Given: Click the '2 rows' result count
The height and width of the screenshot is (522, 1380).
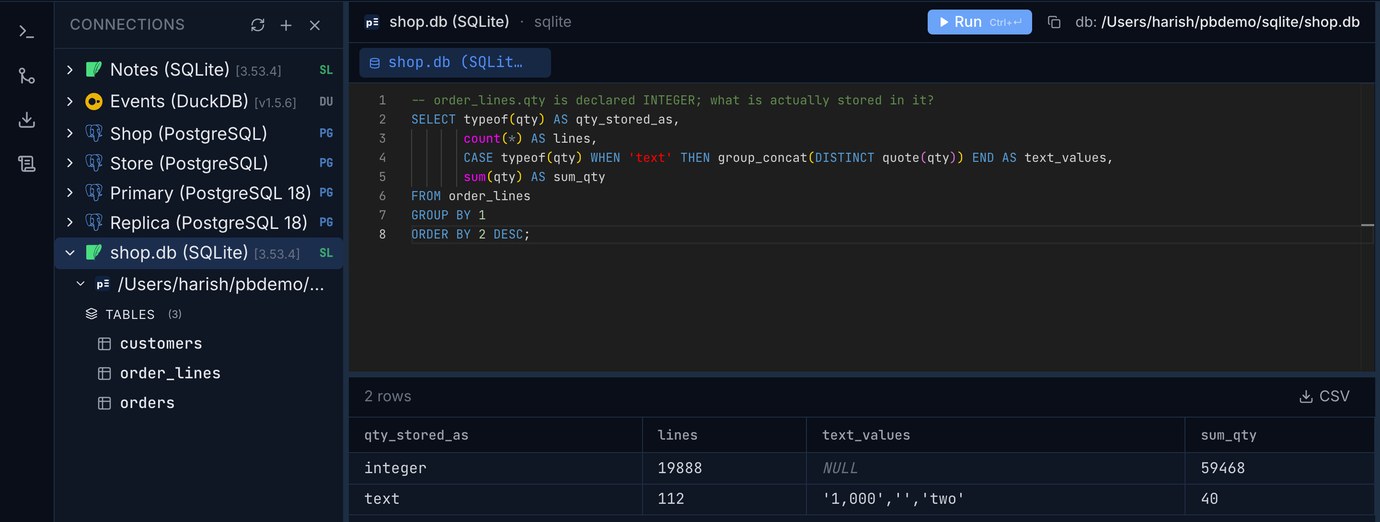Looking at the screenshot, I should click(388, 396).
